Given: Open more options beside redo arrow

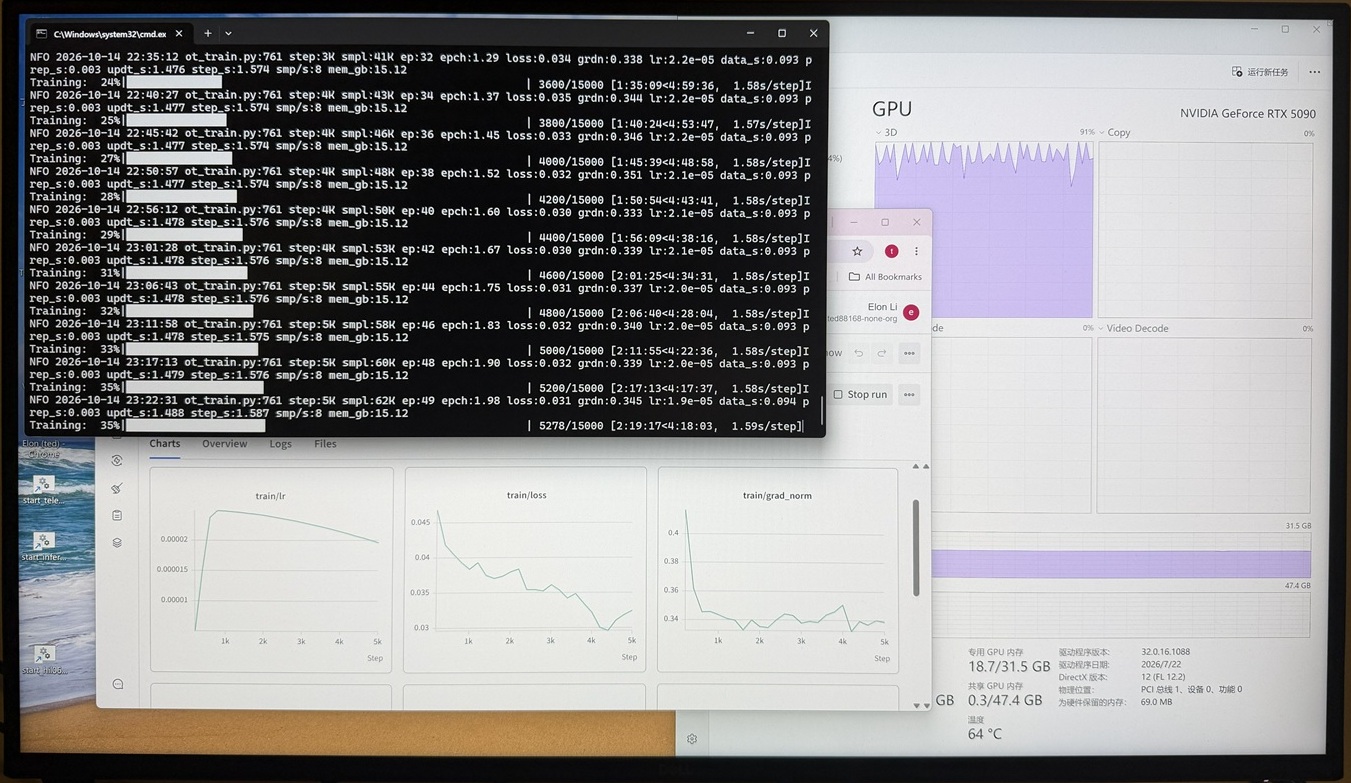Looking at the screenshot, I should [x=909, y=353].
